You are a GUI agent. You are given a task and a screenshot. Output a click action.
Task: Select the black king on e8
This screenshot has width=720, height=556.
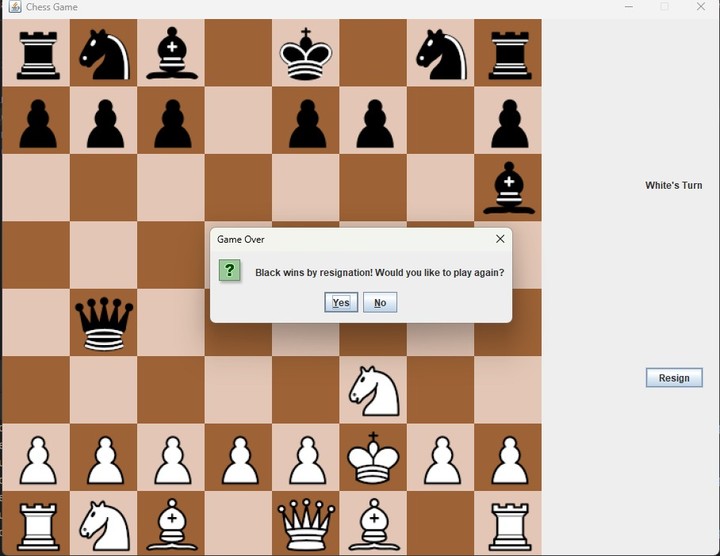click(305, 54)
